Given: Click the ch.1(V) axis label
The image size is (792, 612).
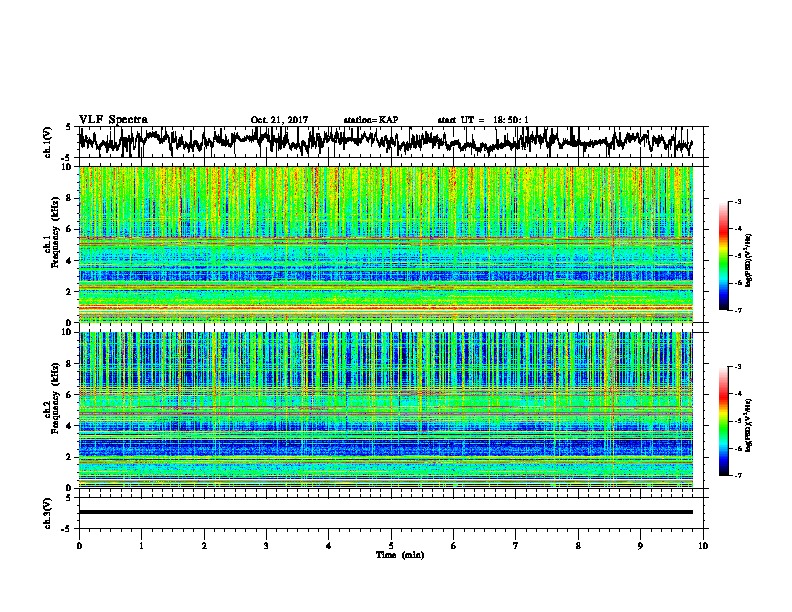Looking at the screenshot, I should coord(48,142).
